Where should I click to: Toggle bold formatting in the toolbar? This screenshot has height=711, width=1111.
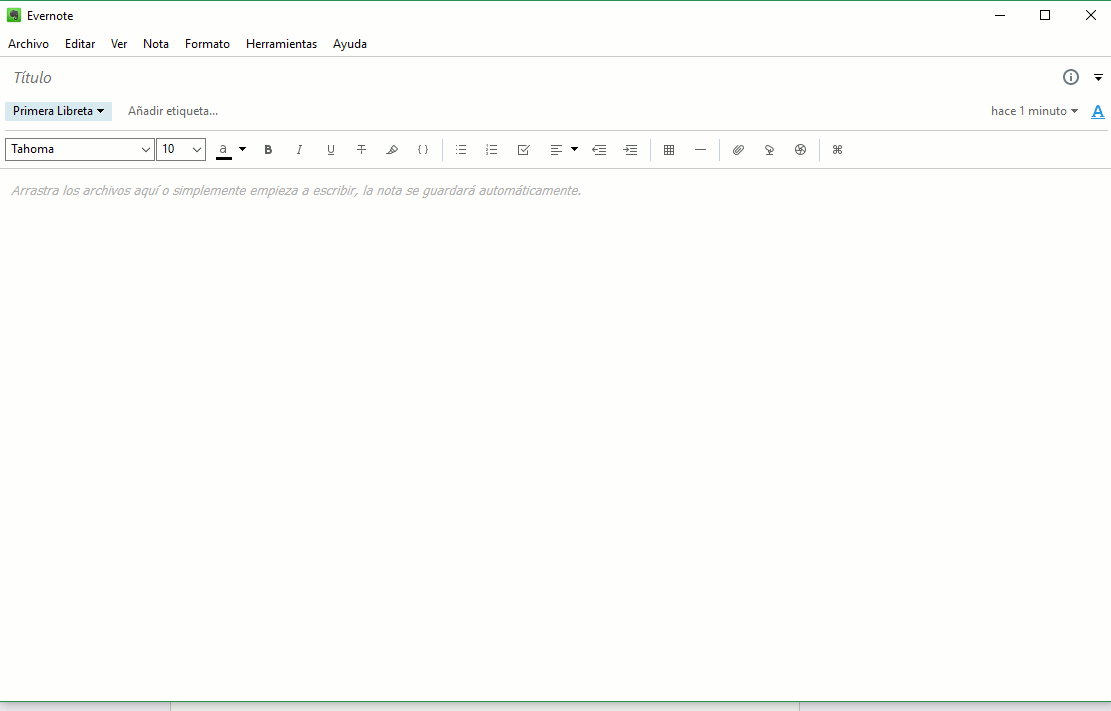click(x=268, y=150)
